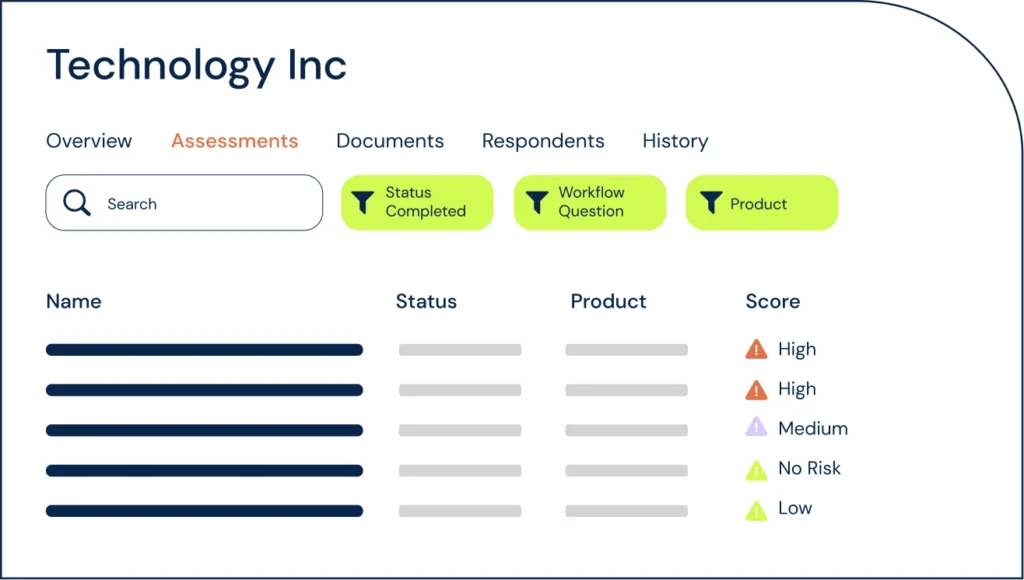Image resolution: width=1024 pixels, height=580 pixels.
Task: Click the funnel icon on Status filter
Action: pos(364,203)
